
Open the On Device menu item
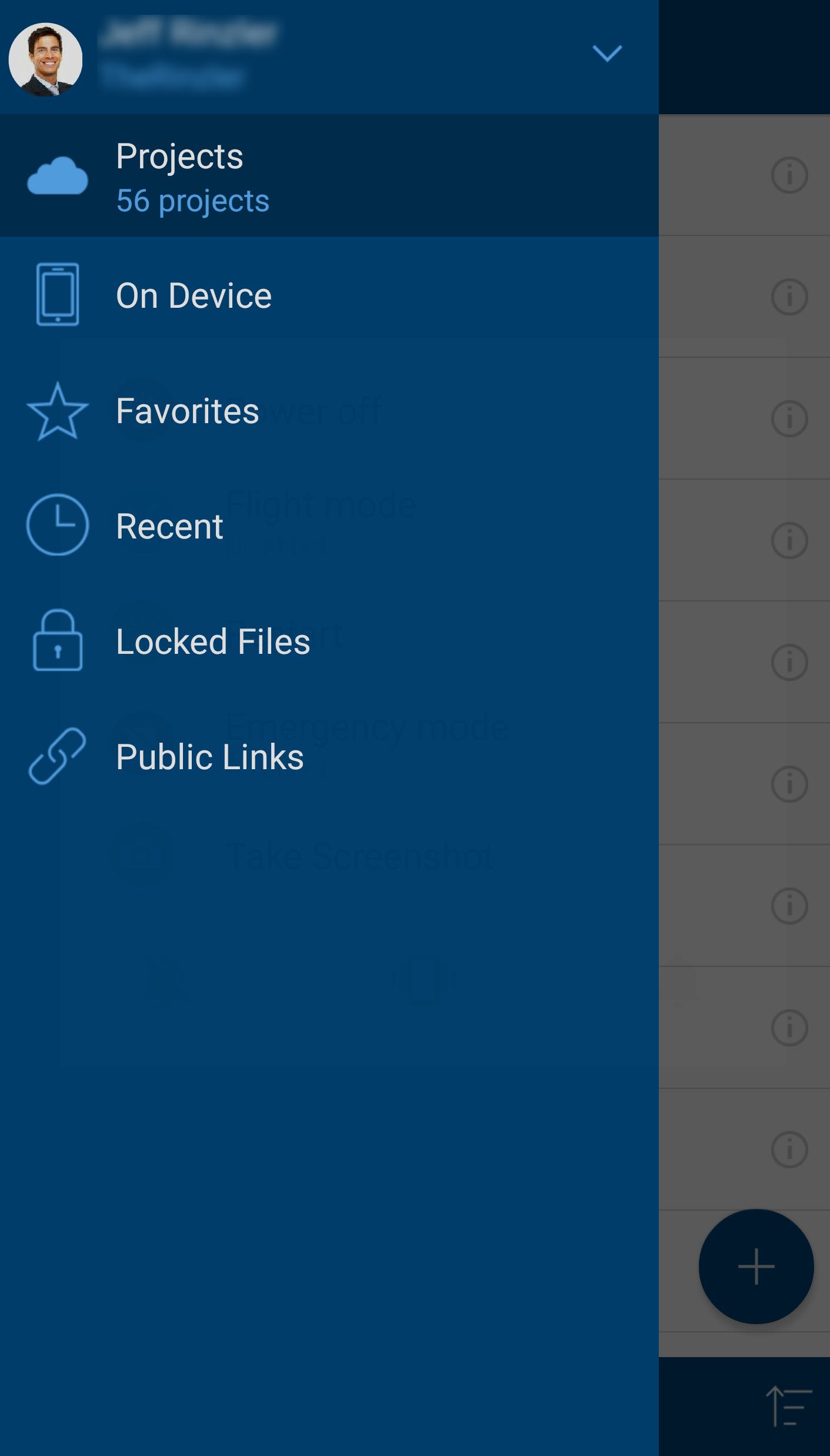coord(194,295)
